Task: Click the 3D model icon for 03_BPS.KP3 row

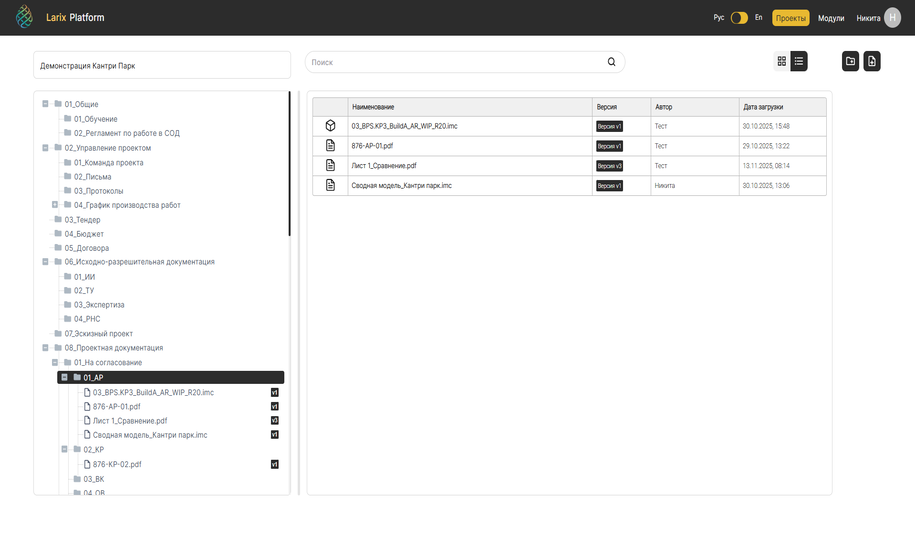Action: click(x=330, y=126)
